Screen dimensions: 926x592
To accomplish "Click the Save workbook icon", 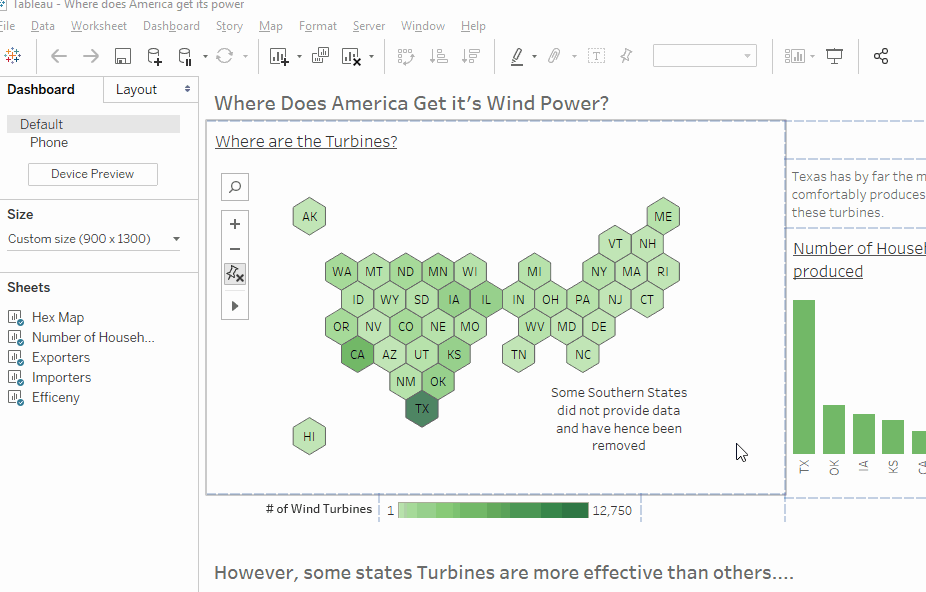I will [122, 56].
